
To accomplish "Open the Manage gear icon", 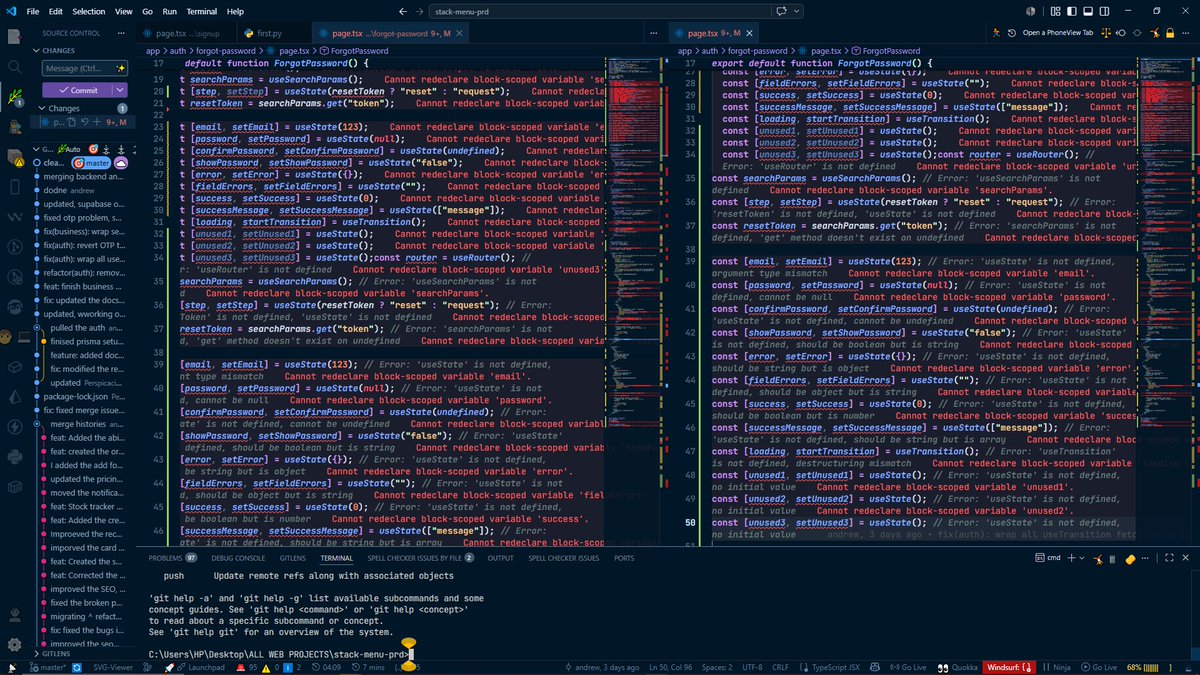I will [14, 645].
